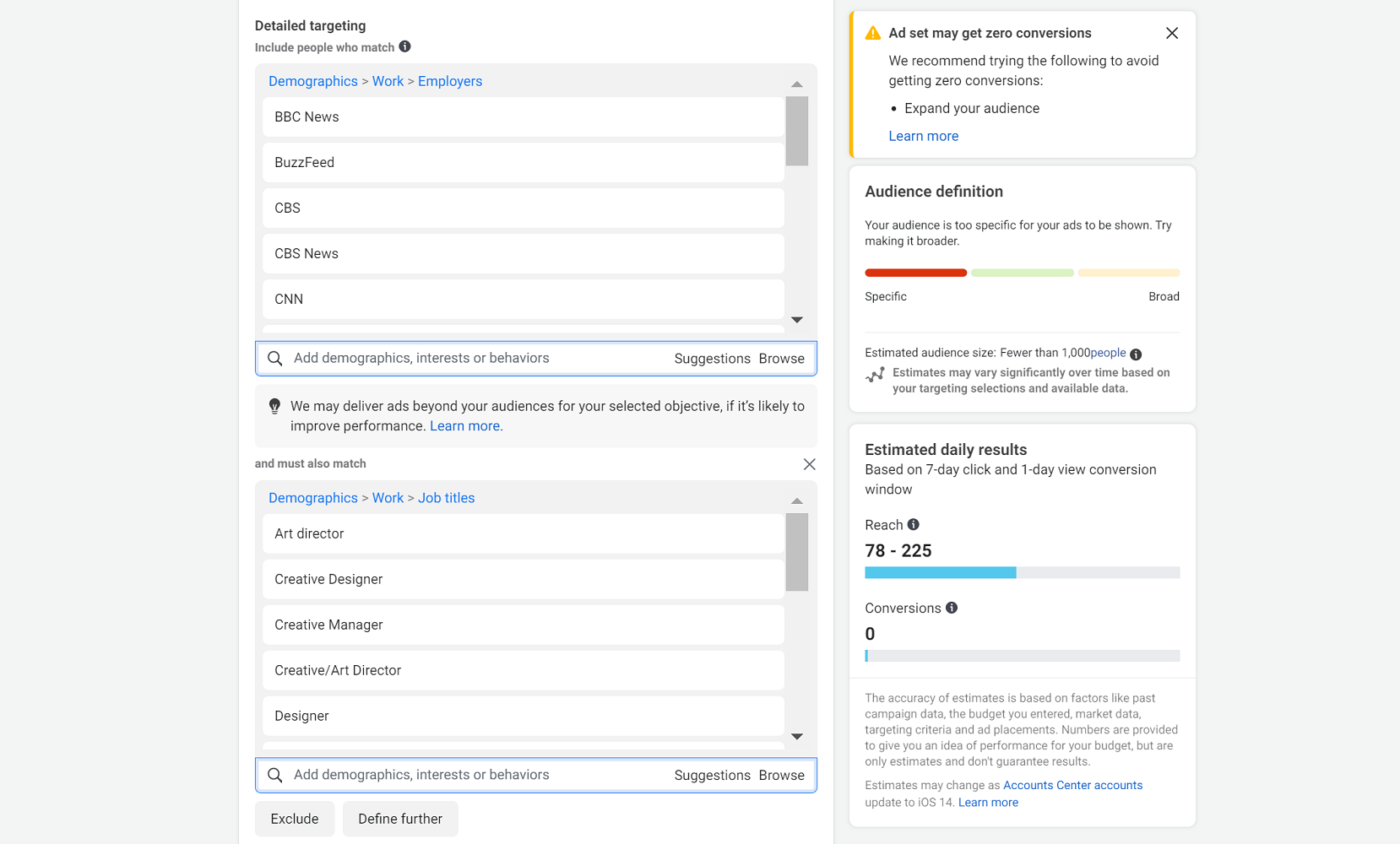Open Learn more in zero conversions warning
The height and width of the screenshot is (844, 1400).
[923, 136]
